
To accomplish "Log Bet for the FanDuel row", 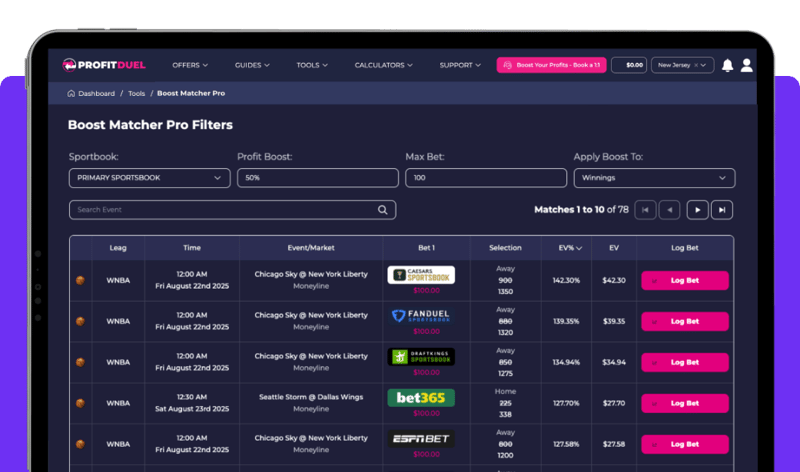I will pos(685,322).
